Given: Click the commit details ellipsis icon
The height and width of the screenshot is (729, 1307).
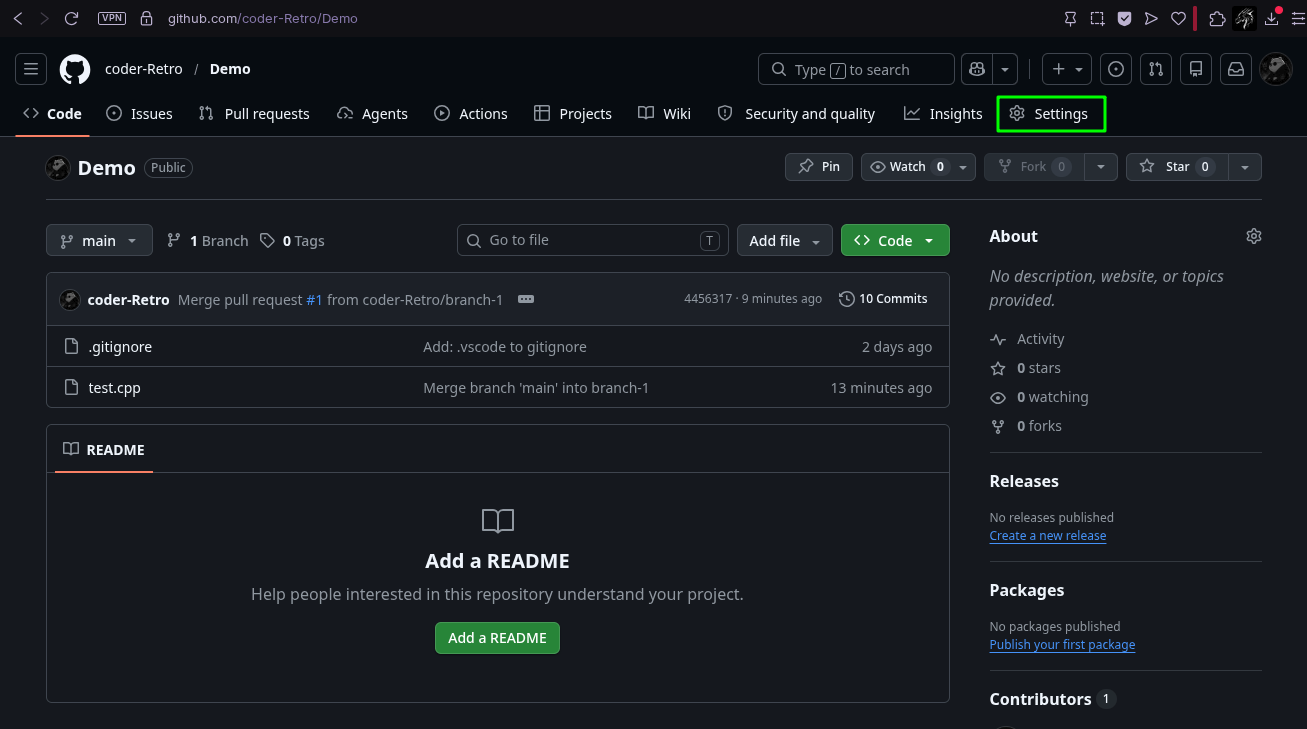Looking at the screenshot, I should [526, 299].
